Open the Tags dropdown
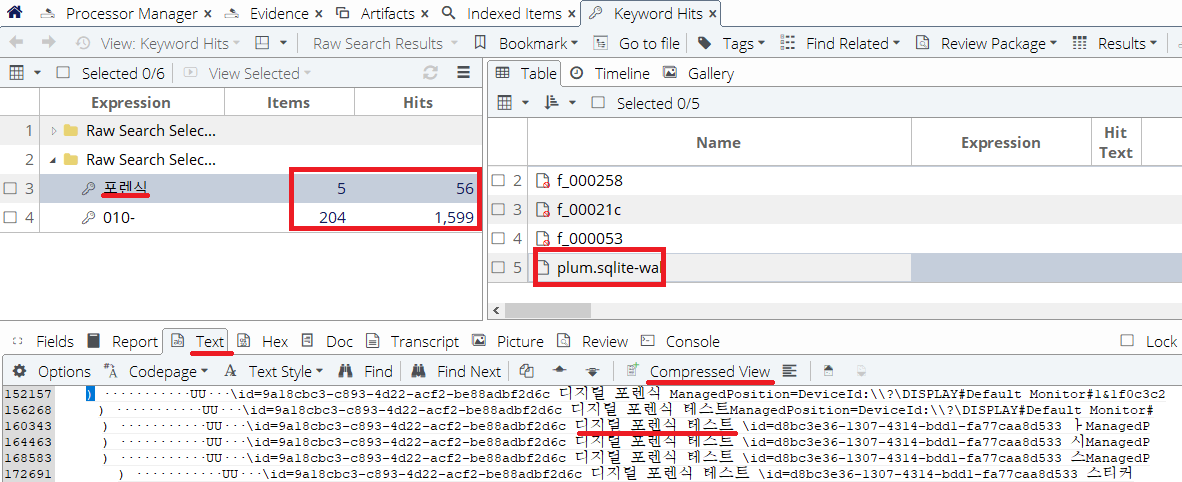Image resolution: width=1182 pixels, height=482 pixels. pyautogui.click(x=731, y=43)
